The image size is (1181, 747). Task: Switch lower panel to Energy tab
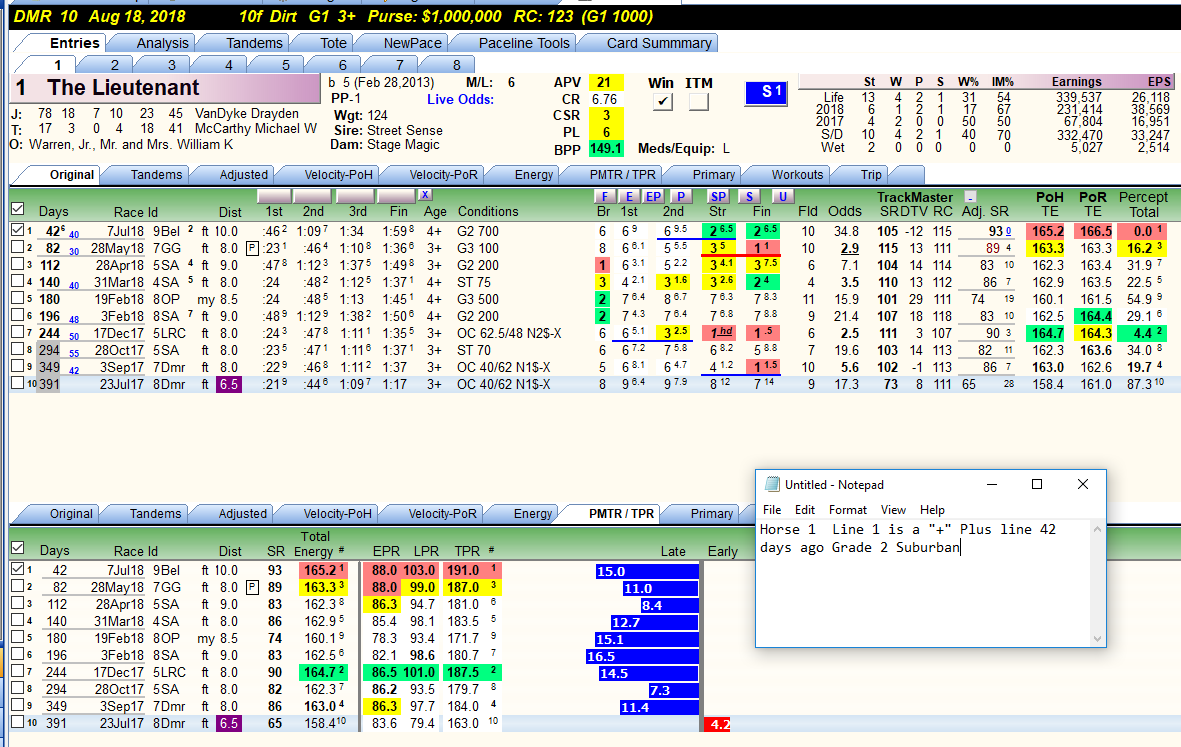[533, 514]
